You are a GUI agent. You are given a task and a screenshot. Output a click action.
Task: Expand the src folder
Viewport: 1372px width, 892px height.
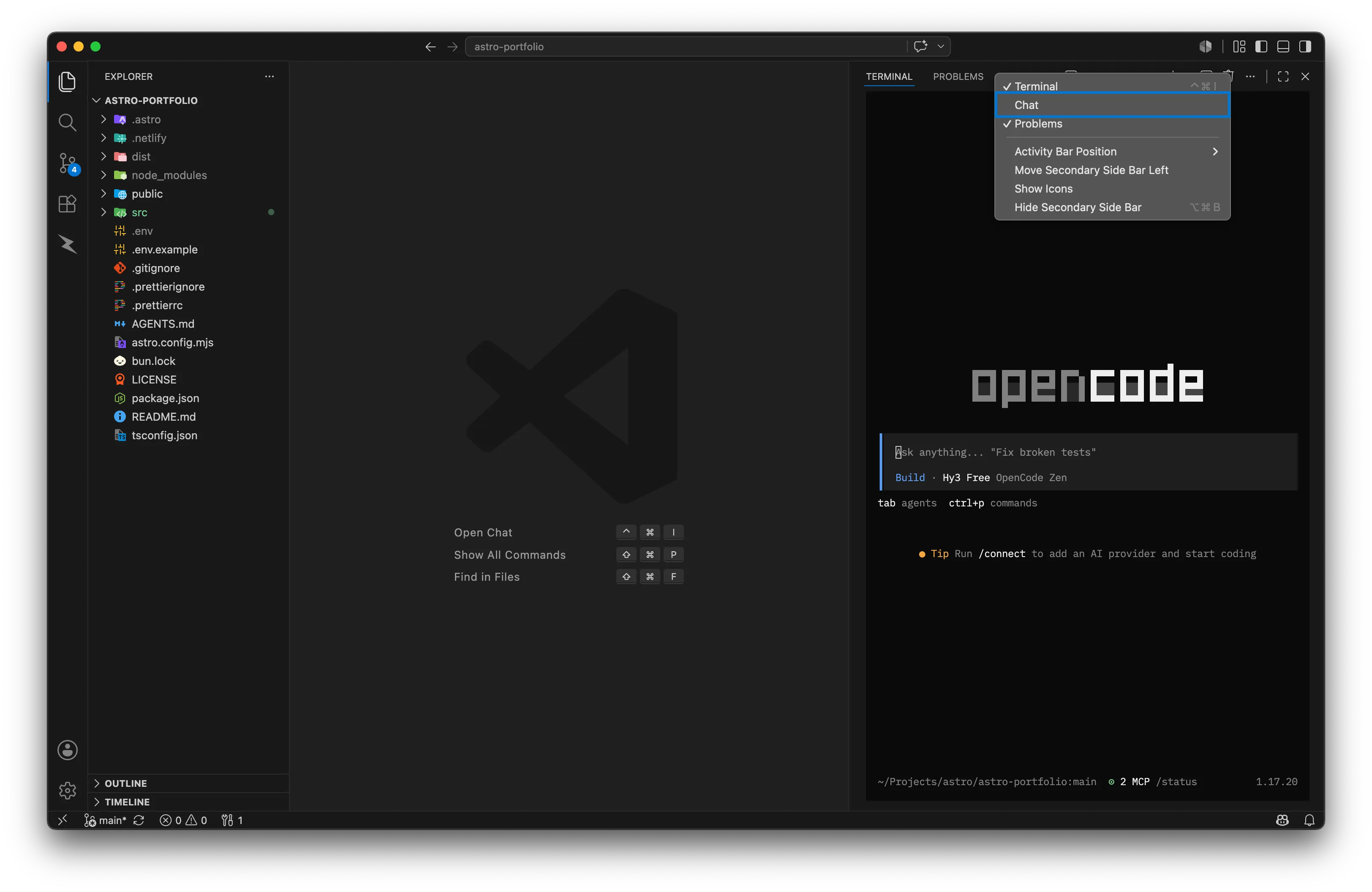[188, 212]
